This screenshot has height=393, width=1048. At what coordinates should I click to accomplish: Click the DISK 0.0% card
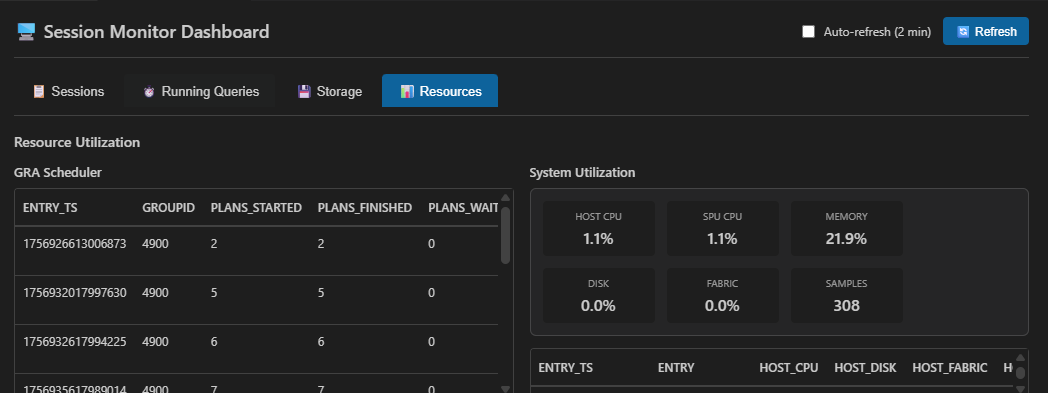click(599, 295)
